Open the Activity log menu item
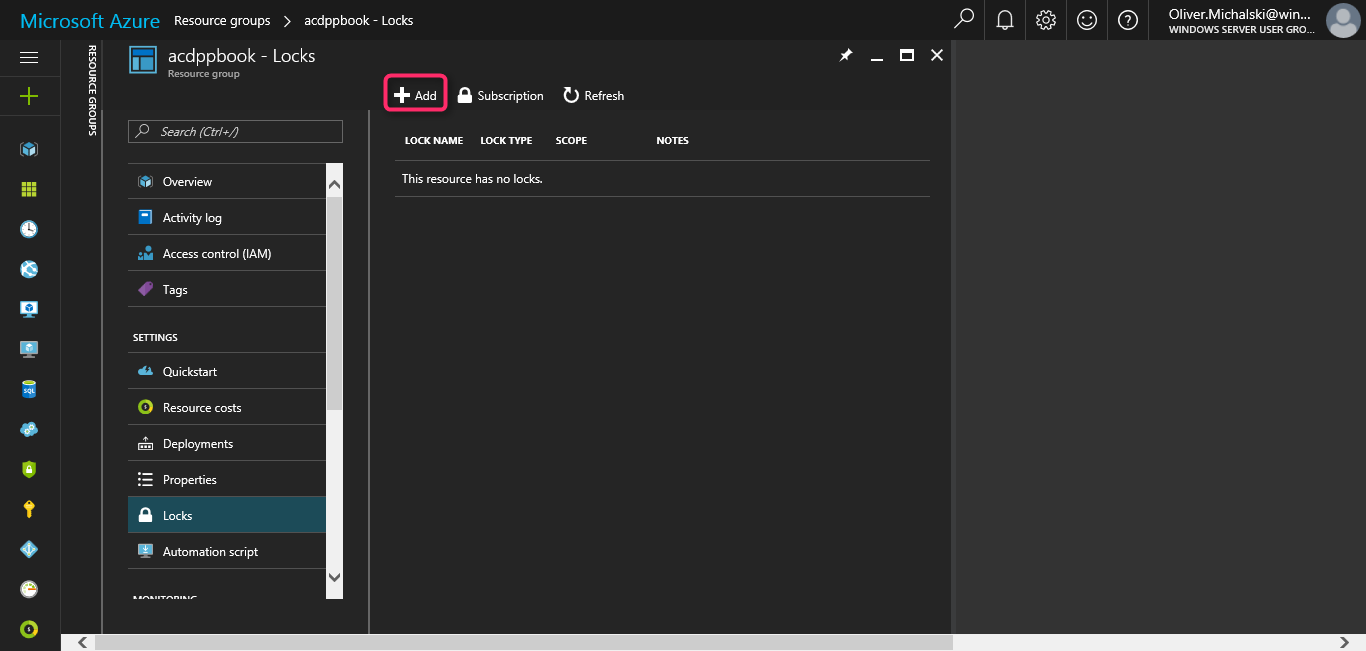The height and width of the screenshot is (651, 1366). pyautogui.click(x=227, y=217)
